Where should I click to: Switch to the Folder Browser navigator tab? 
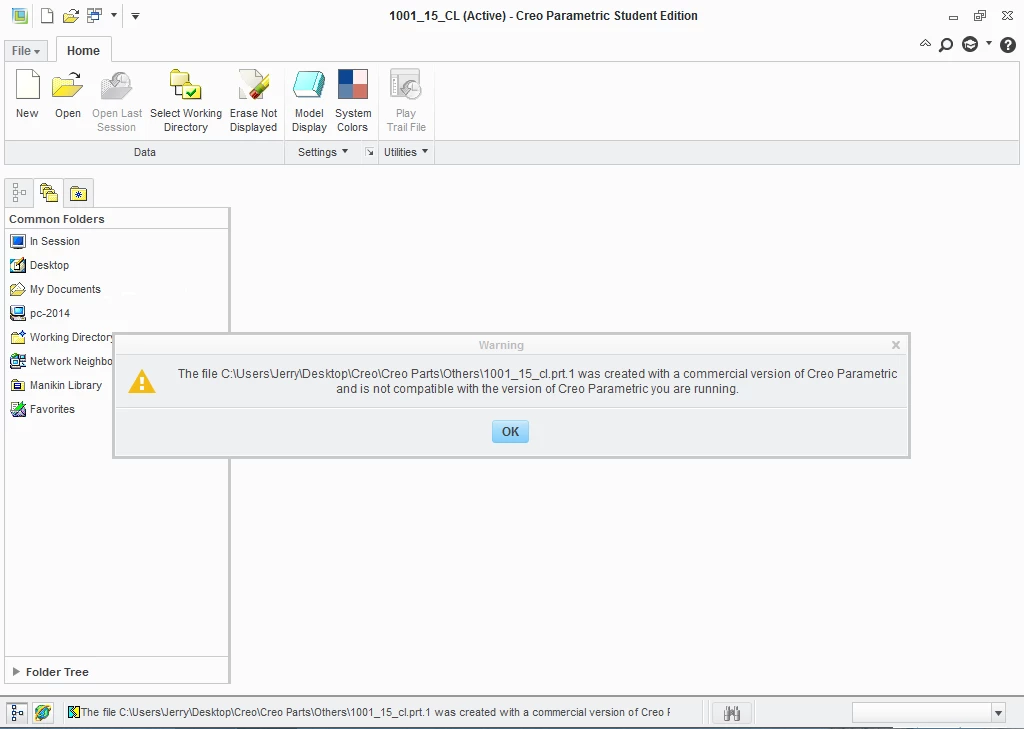(x=48, y=193)
